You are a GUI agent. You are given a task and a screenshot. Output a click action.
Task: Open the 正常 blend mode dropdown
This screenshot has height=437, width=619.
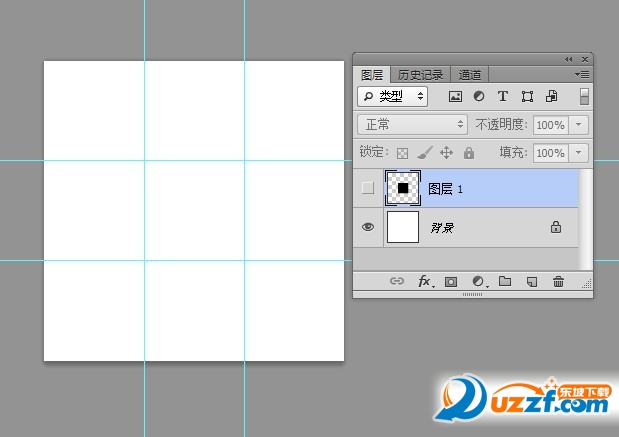click(412, 125)
